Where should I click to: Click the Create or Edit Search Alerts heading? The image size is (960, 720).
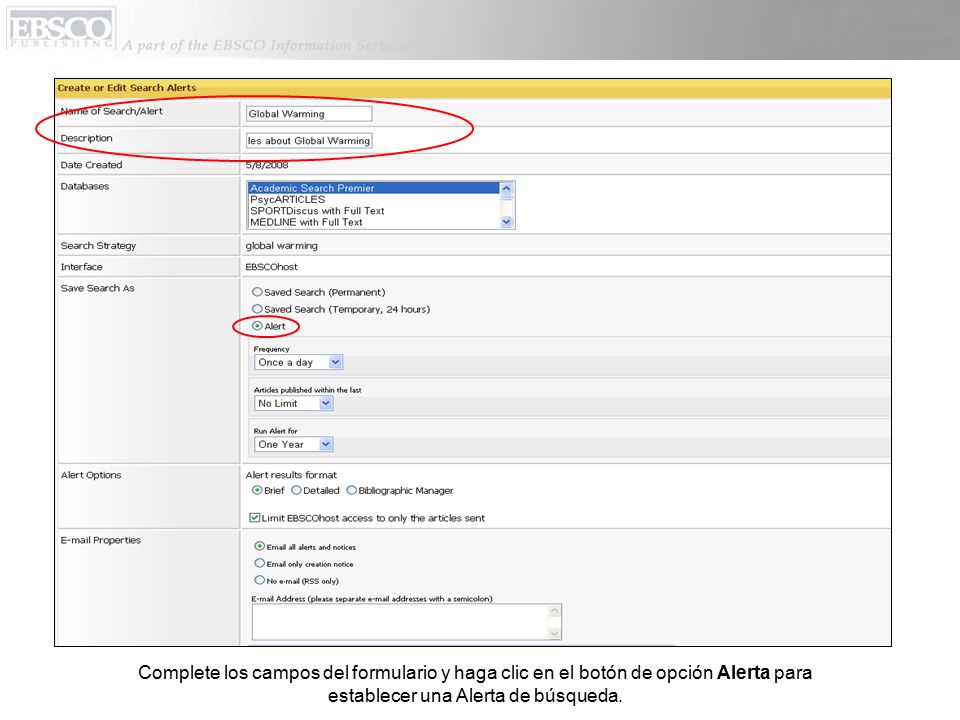click(127, 88)
